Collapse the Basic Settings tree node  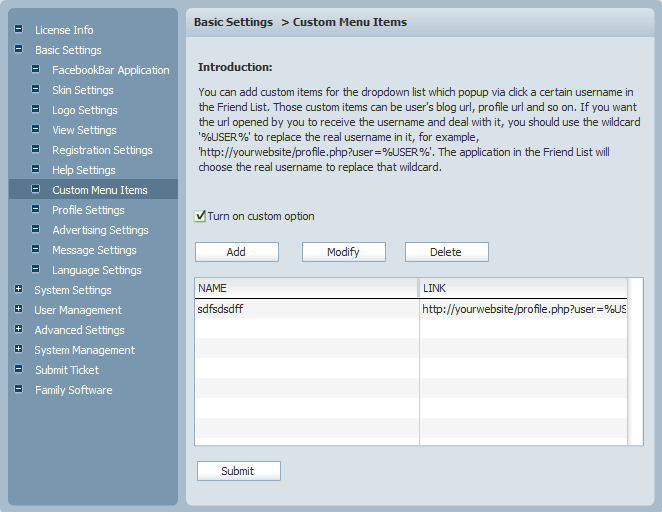[18, 49]
